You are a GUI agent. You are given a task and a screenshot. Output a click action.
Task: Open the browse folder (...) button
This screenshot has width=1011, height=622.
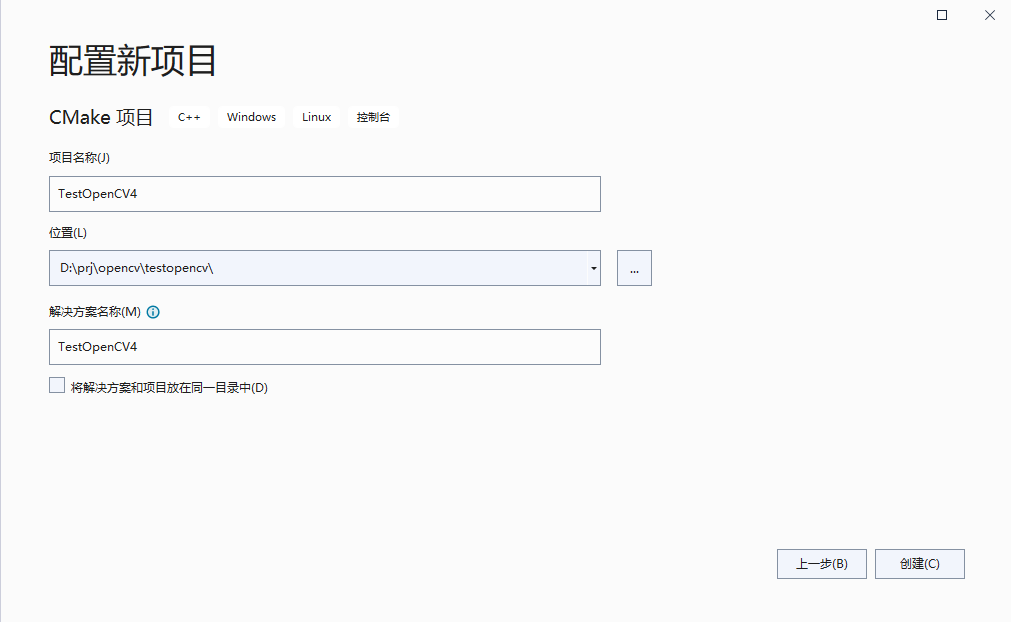634,267
